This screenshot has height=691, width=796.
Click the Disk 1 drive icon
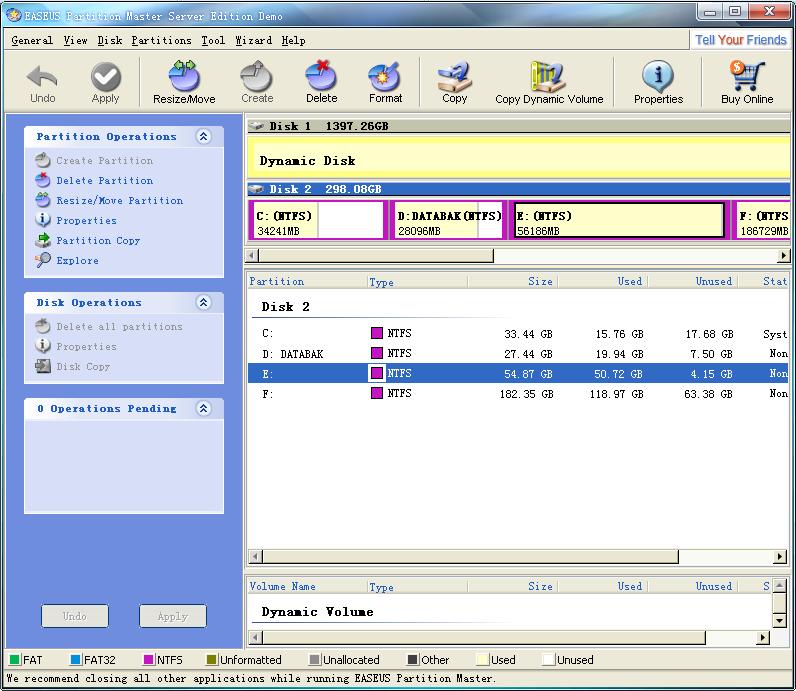(x=257, y=126)
